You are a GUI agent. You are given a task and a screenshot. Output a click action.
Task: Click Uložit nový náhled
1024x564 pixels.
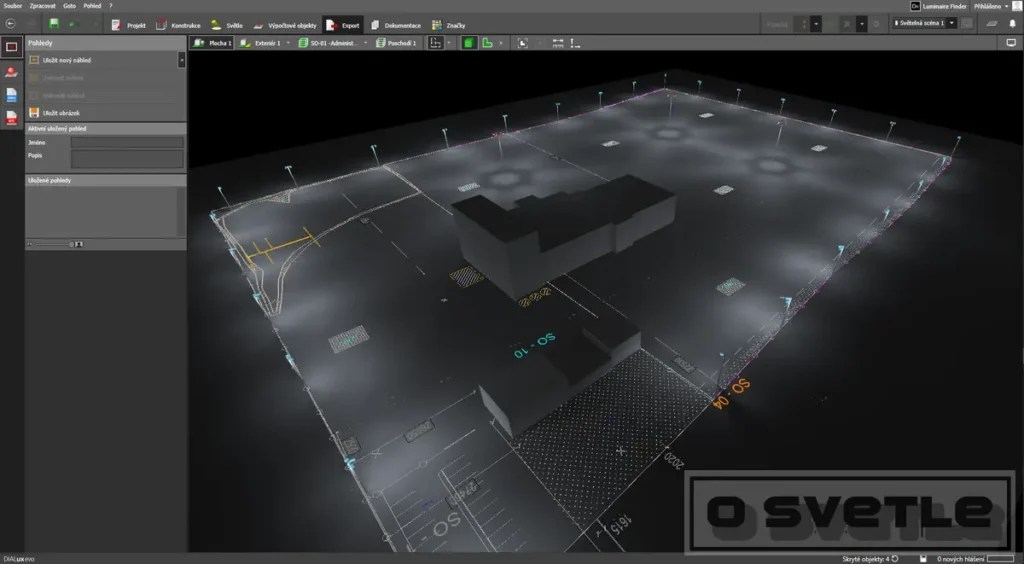tap(61, 60)
